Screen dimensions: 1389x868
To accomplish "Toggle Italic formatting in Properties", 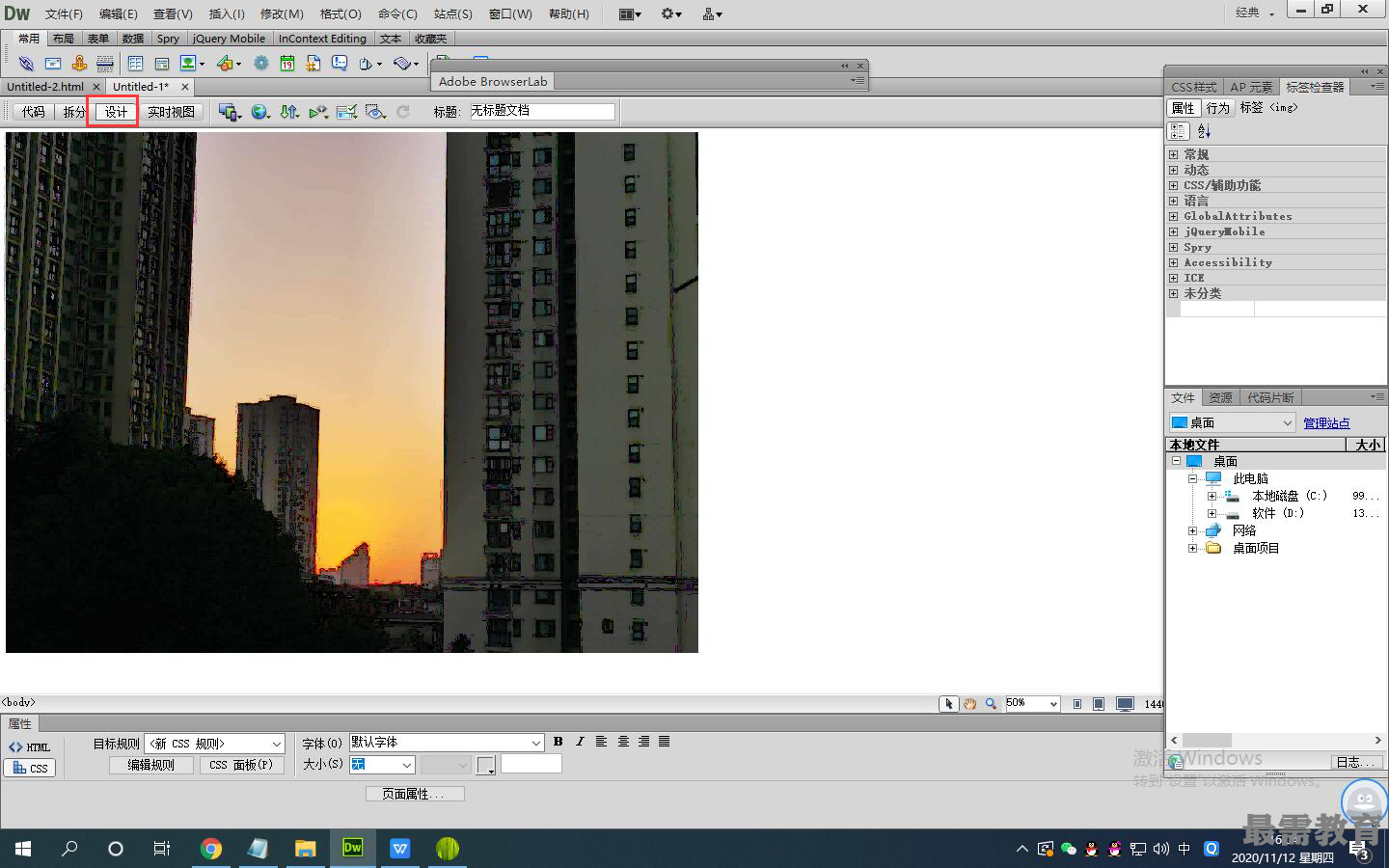I will coord(580,742).
